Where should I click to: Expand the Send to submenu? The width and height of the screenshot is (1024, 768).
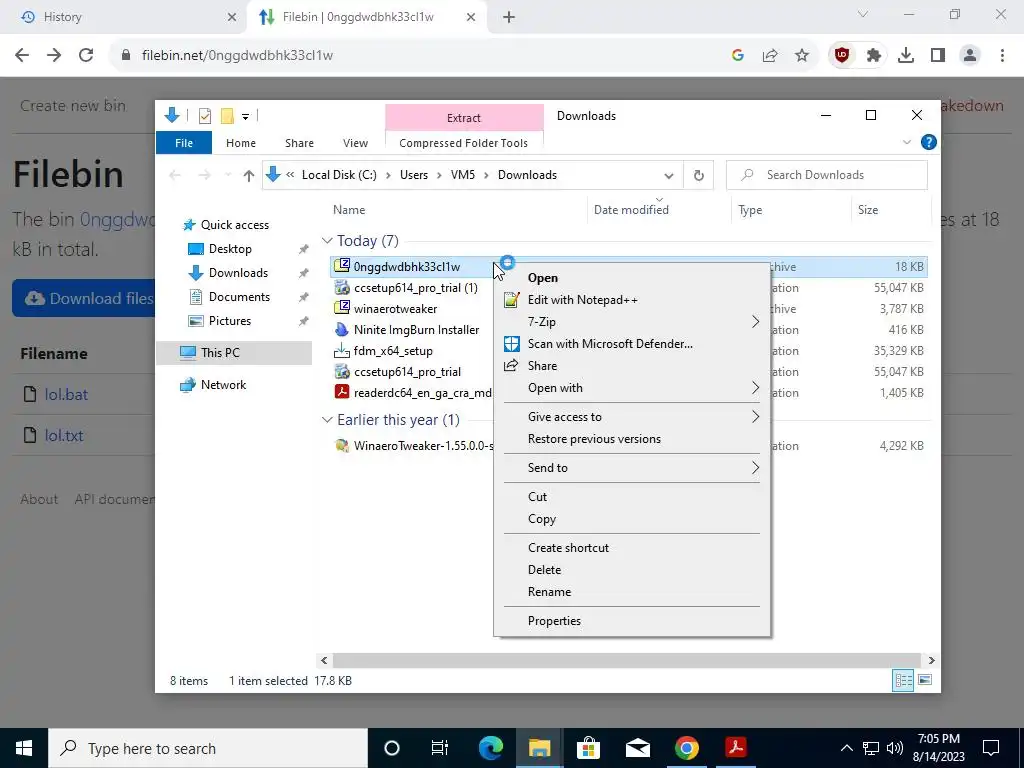tap(632, 468)
